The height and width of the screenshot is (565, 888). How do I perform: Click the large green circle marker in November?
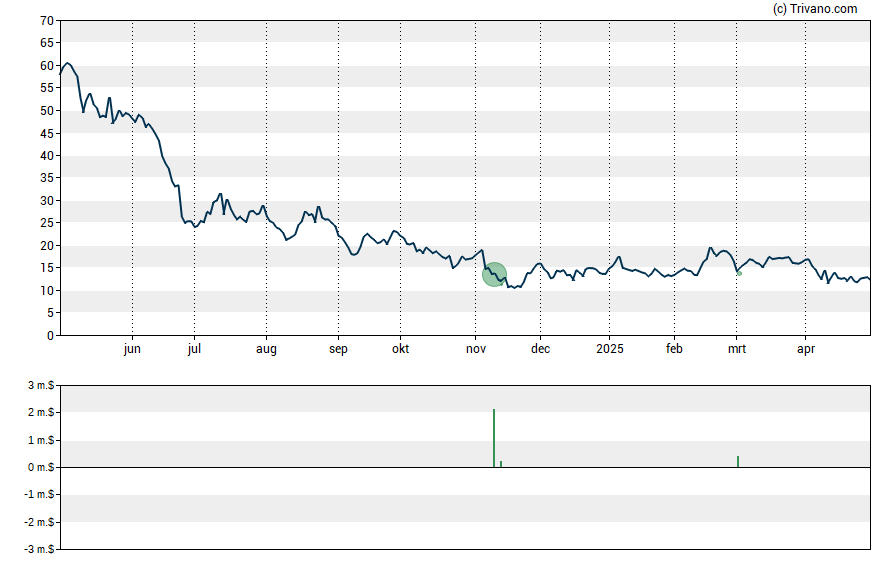pos(494,275)
